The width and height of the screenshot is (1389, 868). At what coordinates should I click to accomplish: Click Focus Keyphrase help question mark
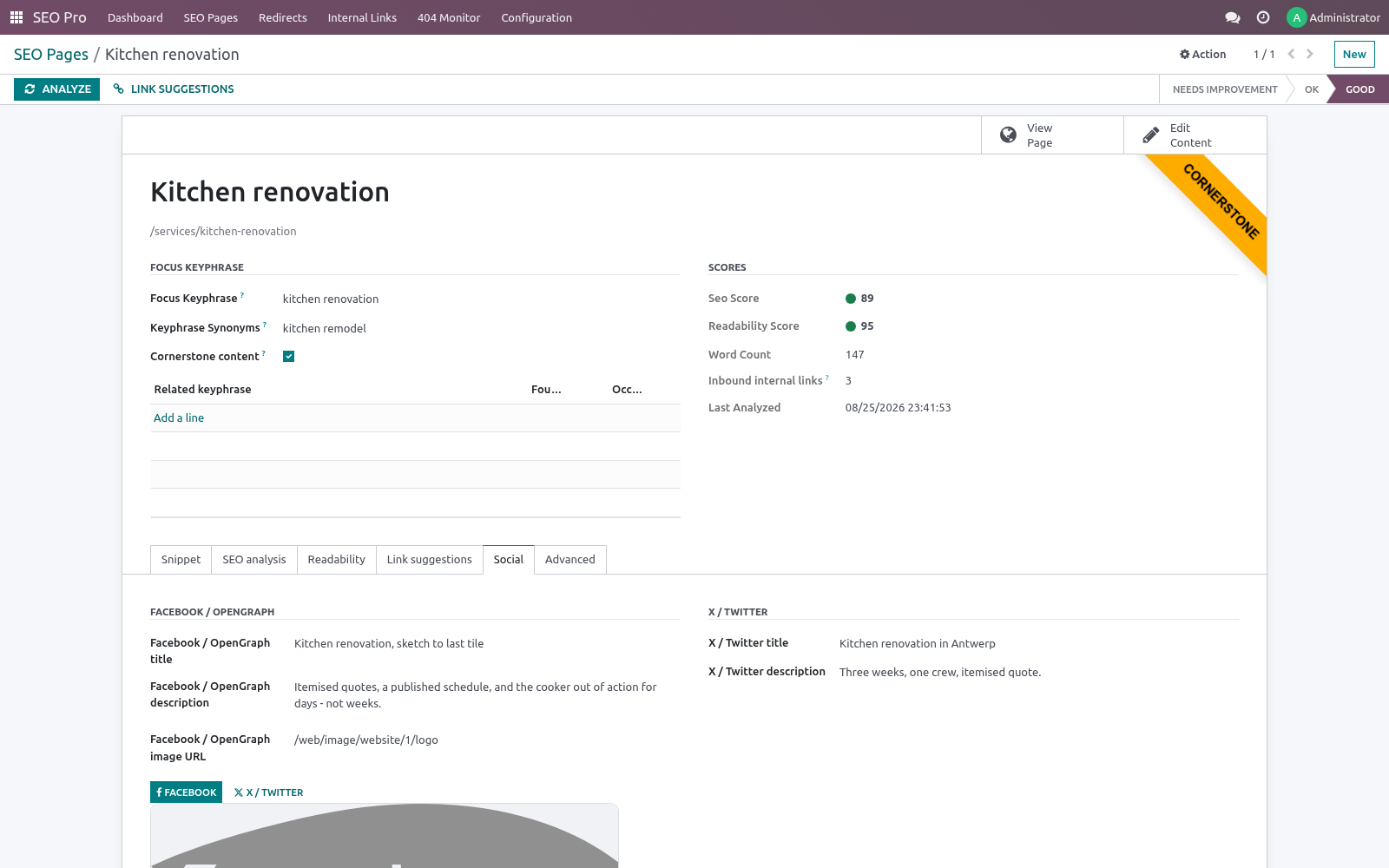click(x=242, y=295)
